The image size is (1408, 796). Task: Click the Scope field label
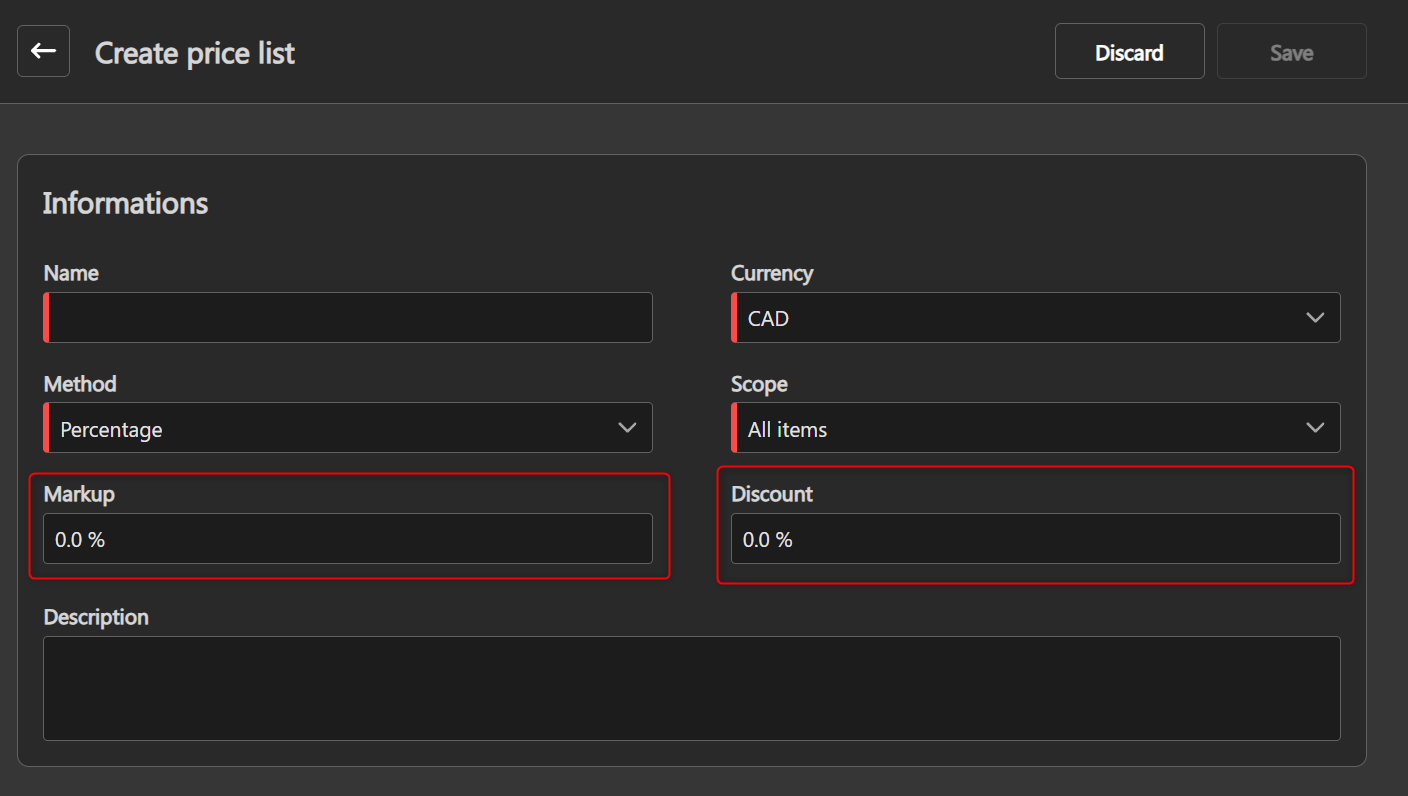pos(759,384)
